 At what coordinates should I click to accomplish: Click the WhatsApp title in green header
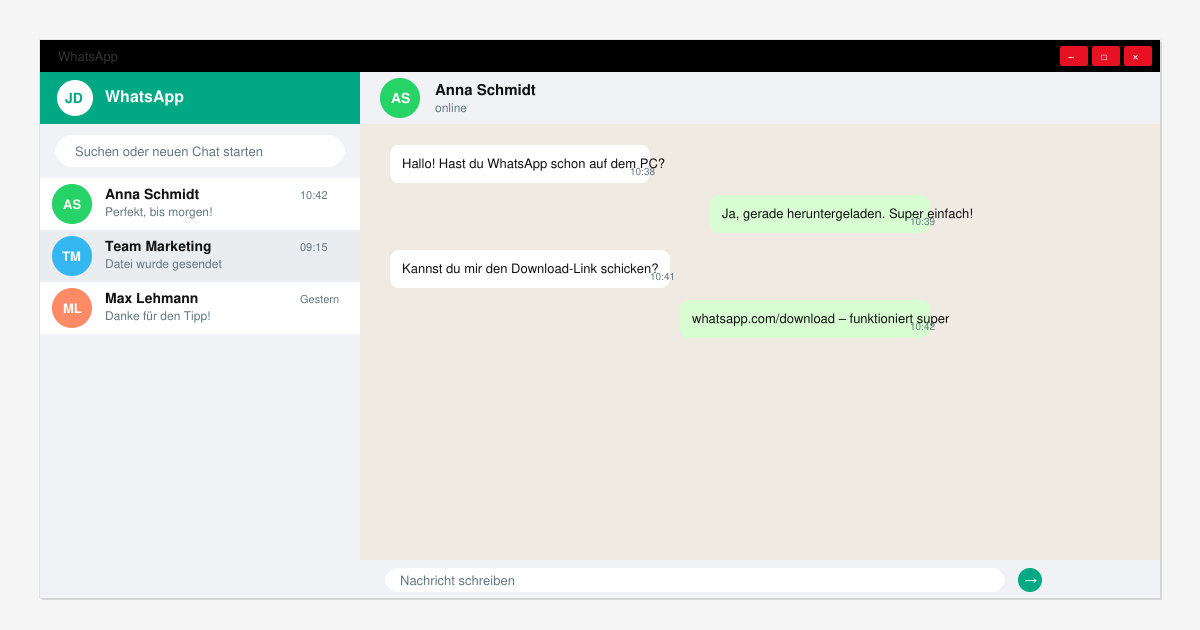pos(144,97)
